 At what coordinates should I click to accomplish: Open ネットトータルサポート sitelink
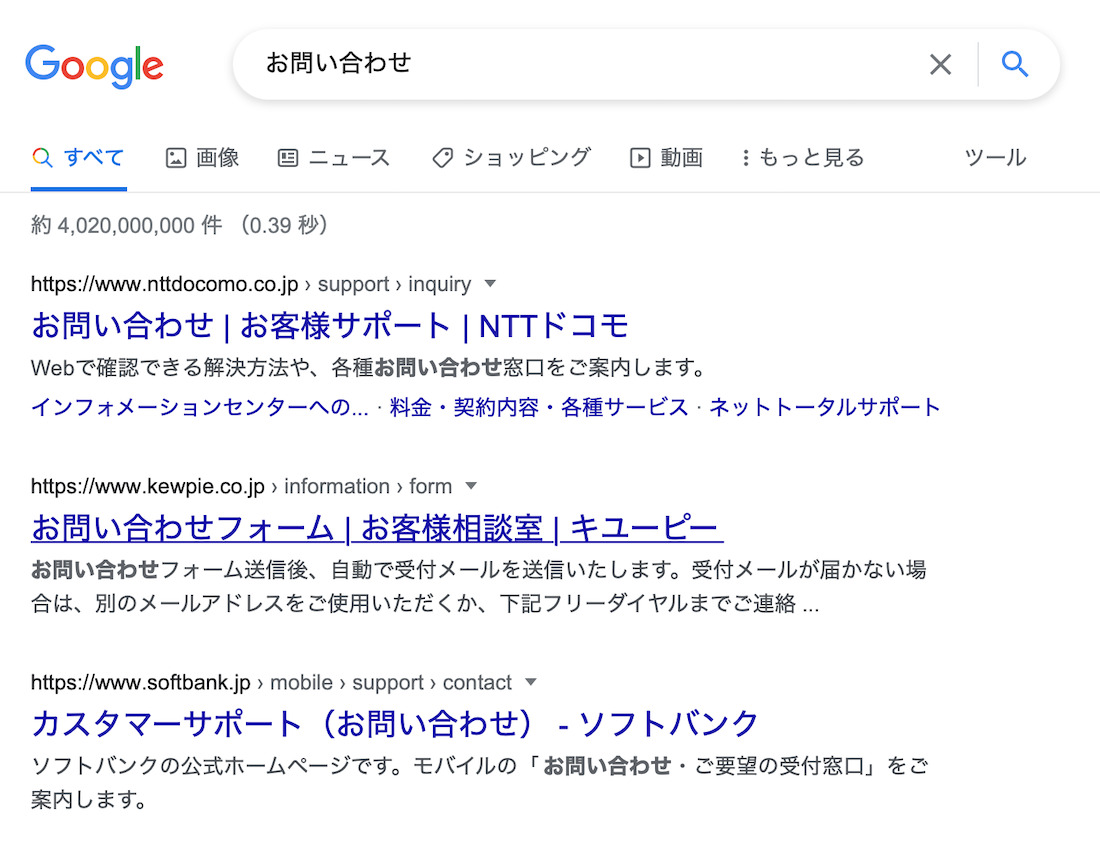824,407
